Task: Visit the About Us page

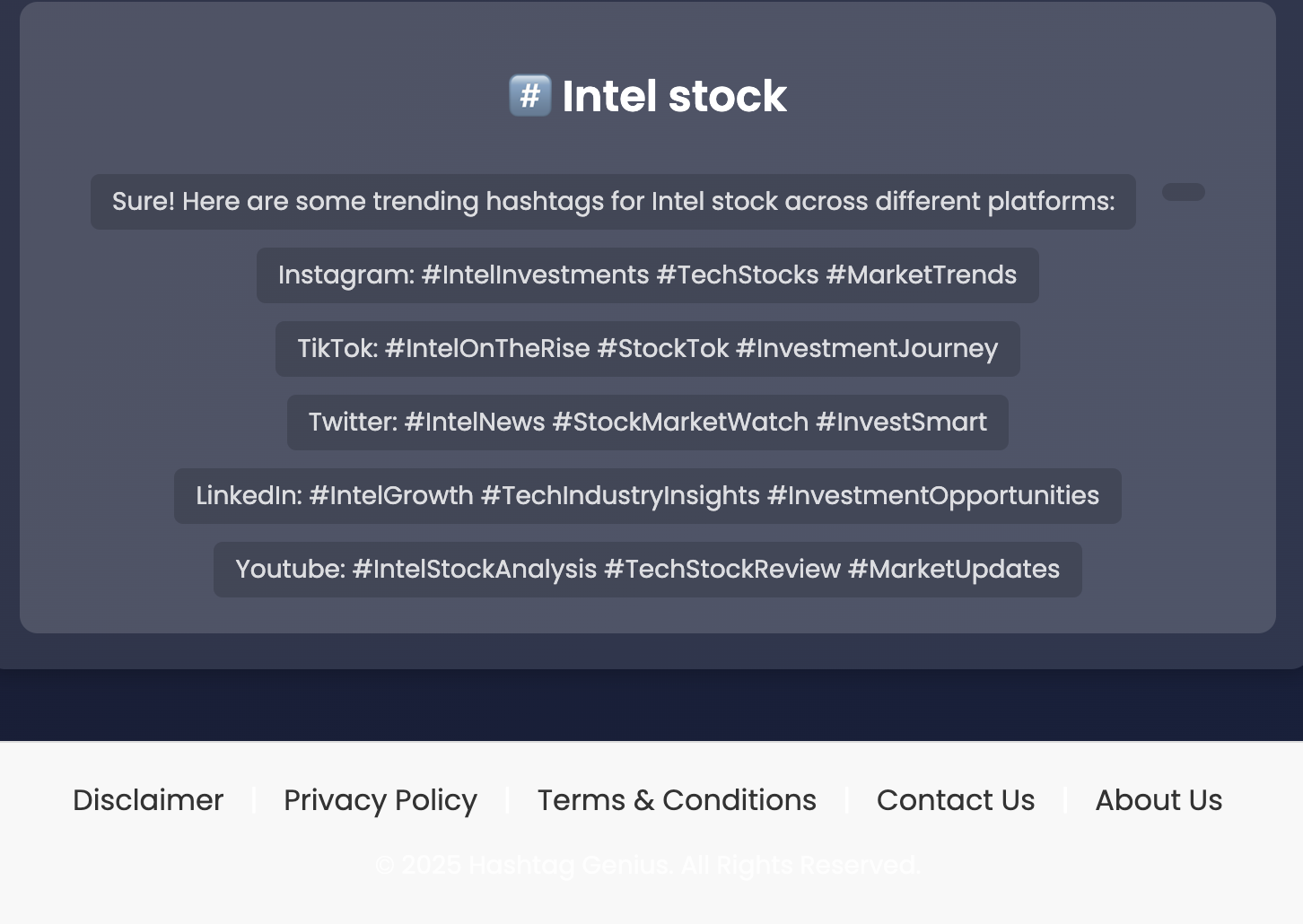Action: point(1159,800)
